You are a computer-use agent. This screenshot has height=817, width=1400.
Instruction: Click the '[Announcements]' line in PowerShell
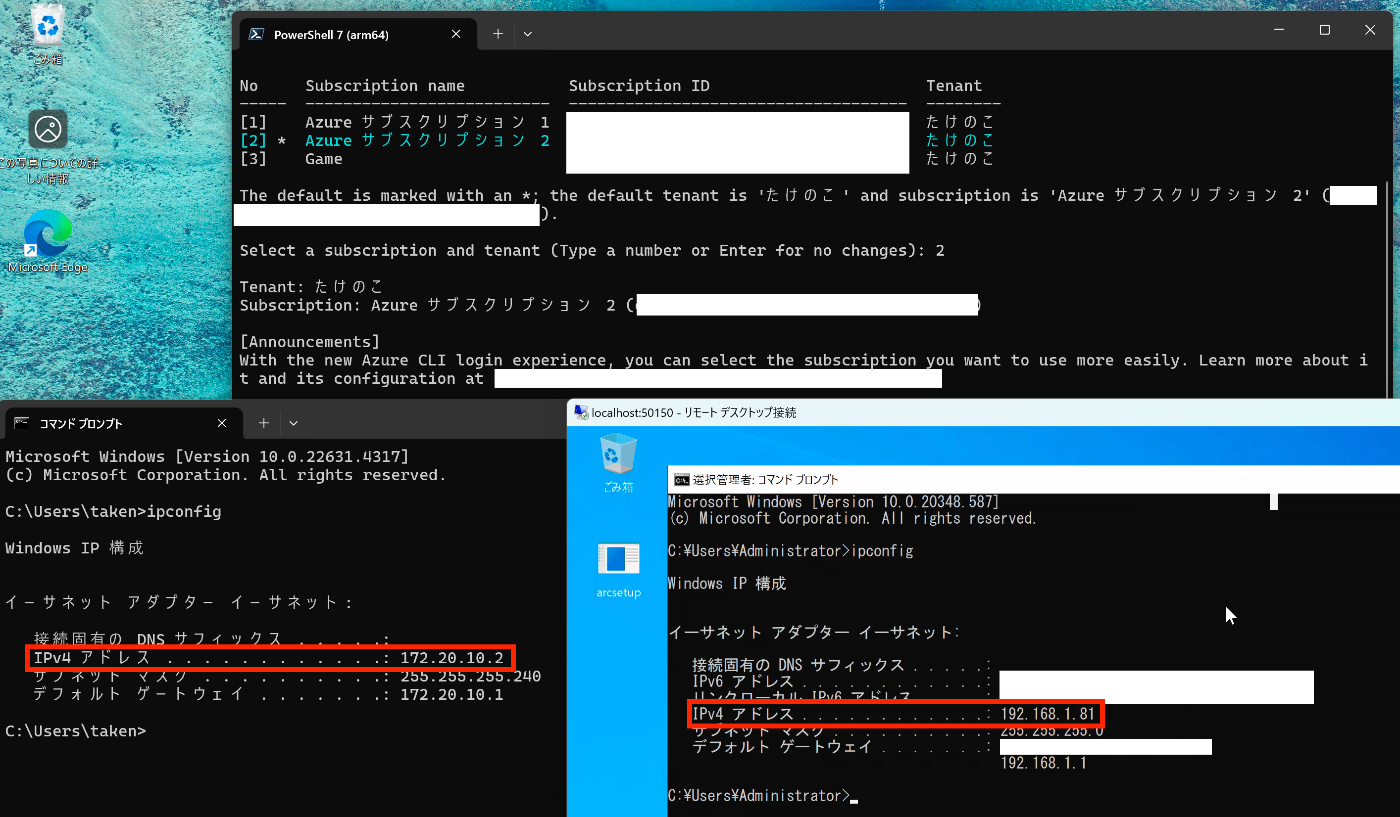click(x=310, y=342)
